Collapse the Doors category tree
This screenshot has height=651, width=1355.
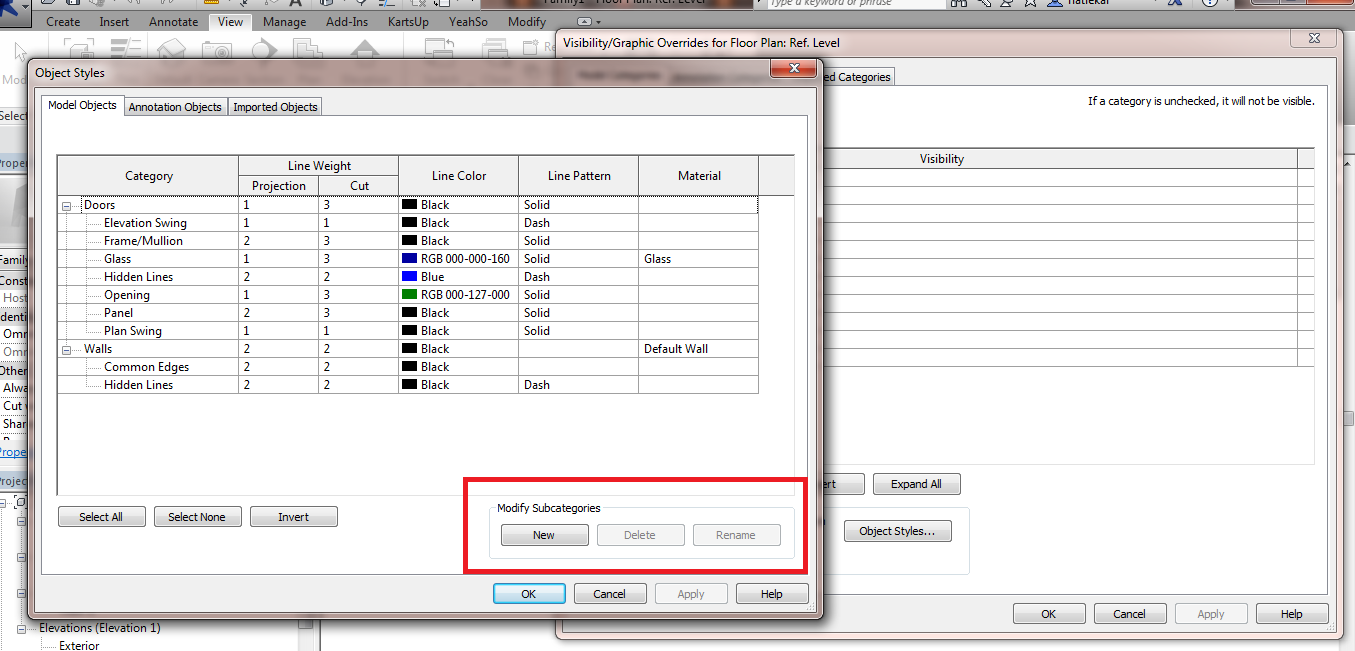pyautogui.click(x=66, y=204)
